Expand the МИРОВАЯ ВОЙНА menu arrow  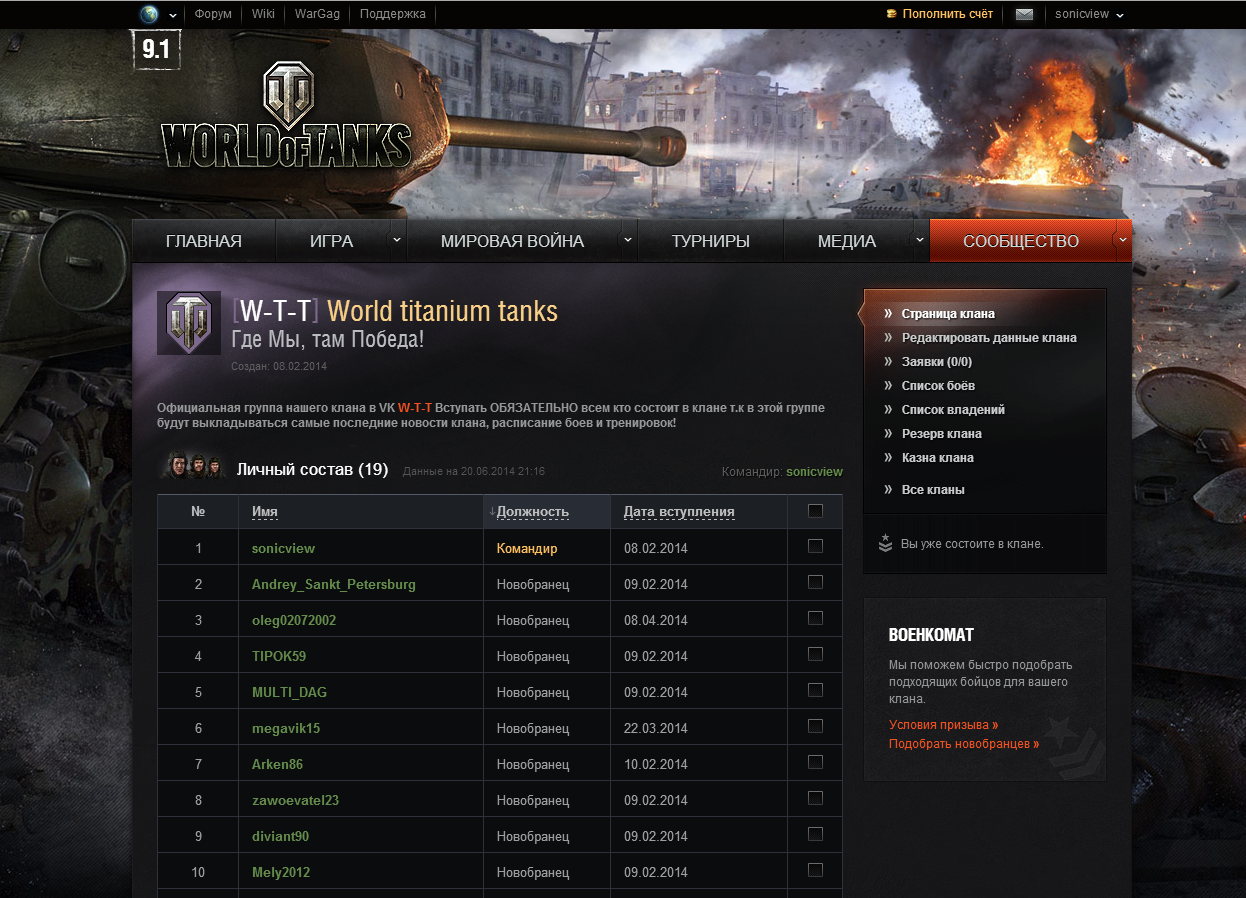tap(628, 240)
